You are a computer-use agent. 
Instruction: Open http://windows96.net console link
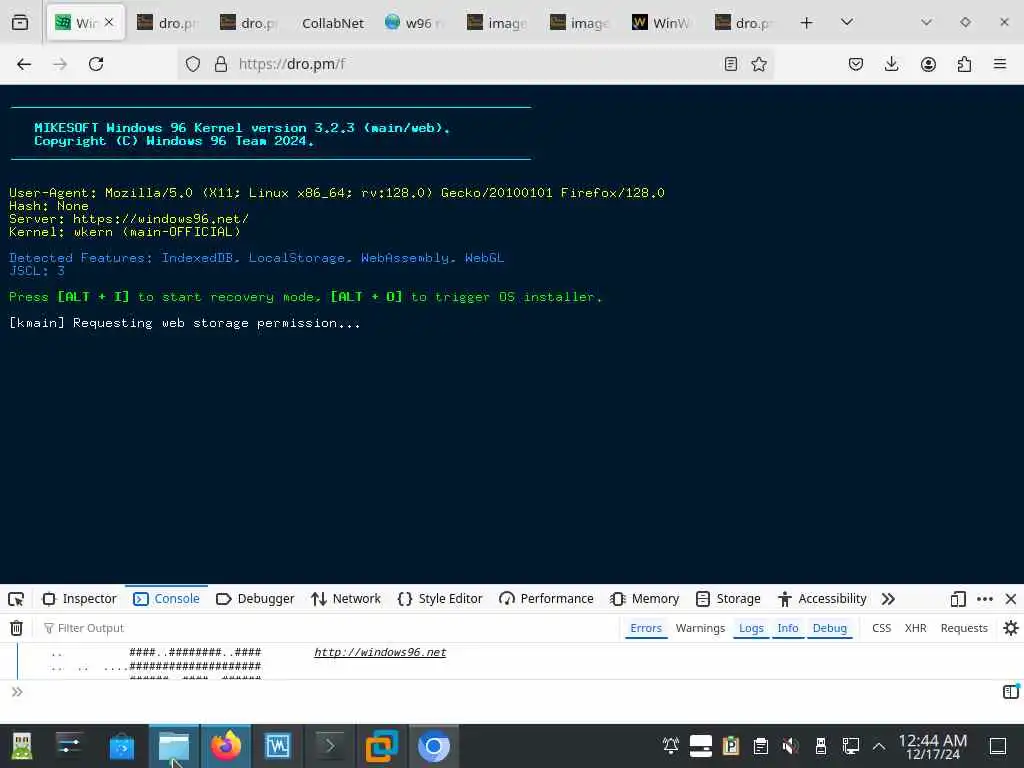tap(380, 652)
